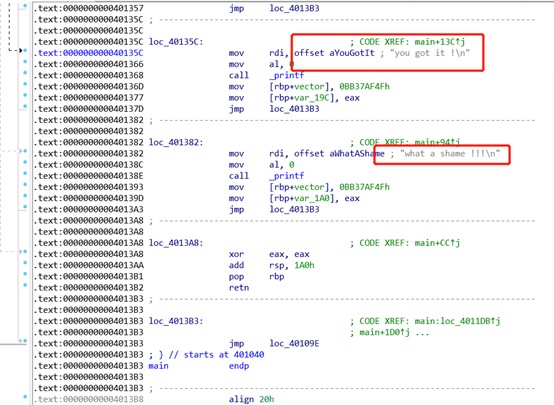Select the 1A0h value in add rsp
Image resolution: width=554 pixels, height=405 pixels.
pyautogui.click(x=304, y=265)
